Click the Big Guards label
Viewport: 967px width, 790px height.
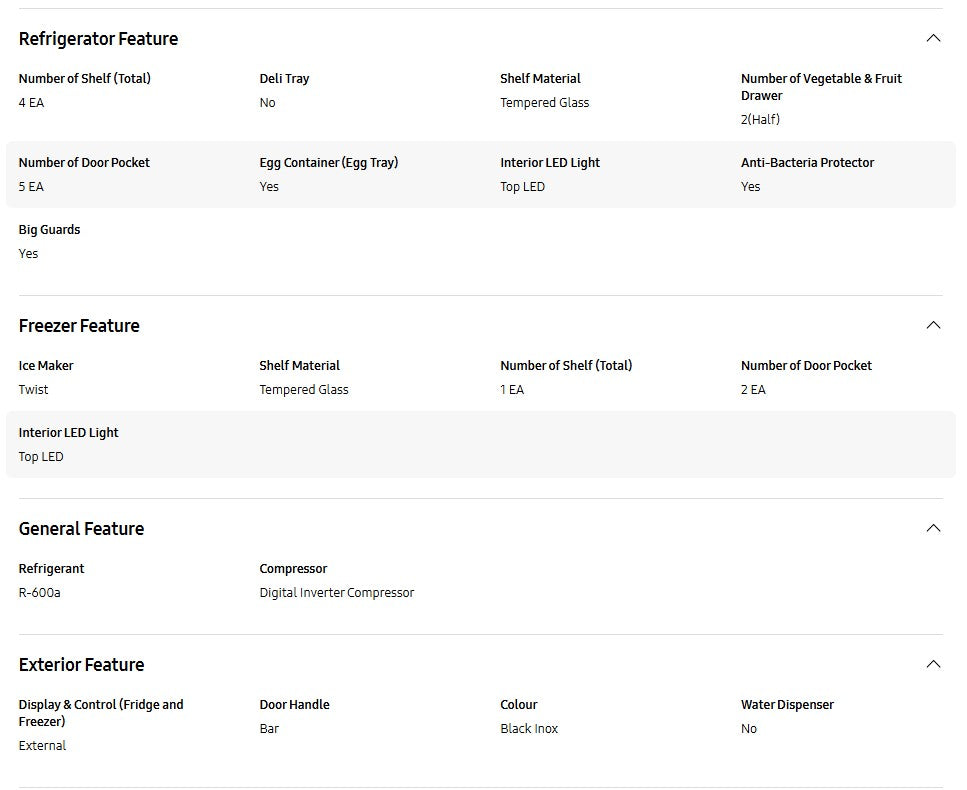49,230
